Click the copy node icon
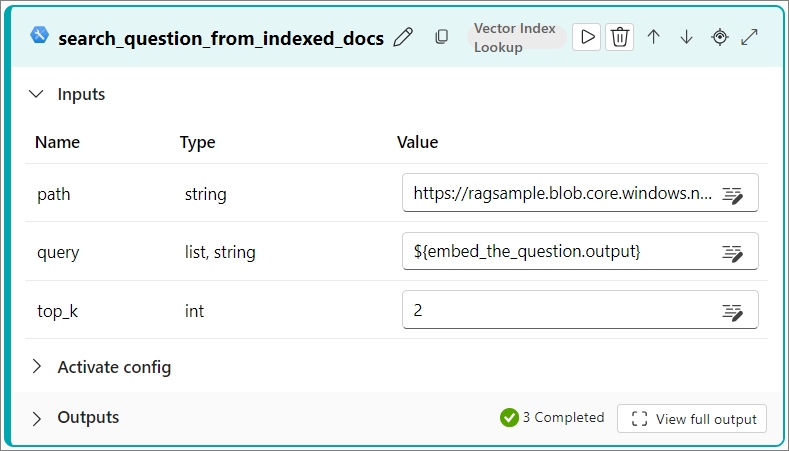 click(441, 38)
